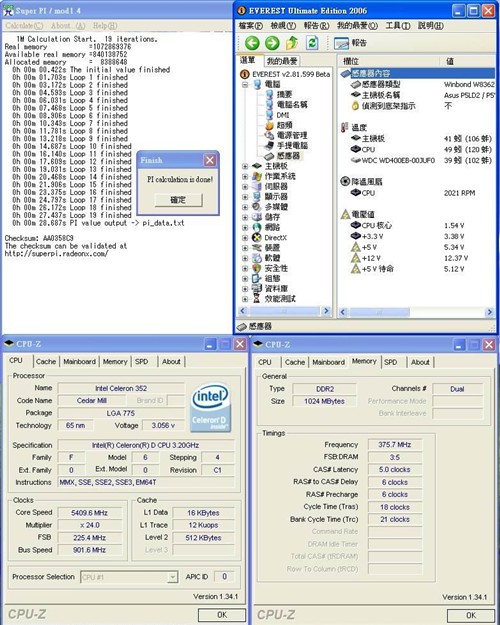The image size is (500, 625).
Task: Expand the 顯示器 tree node
Action: [245, 197]
